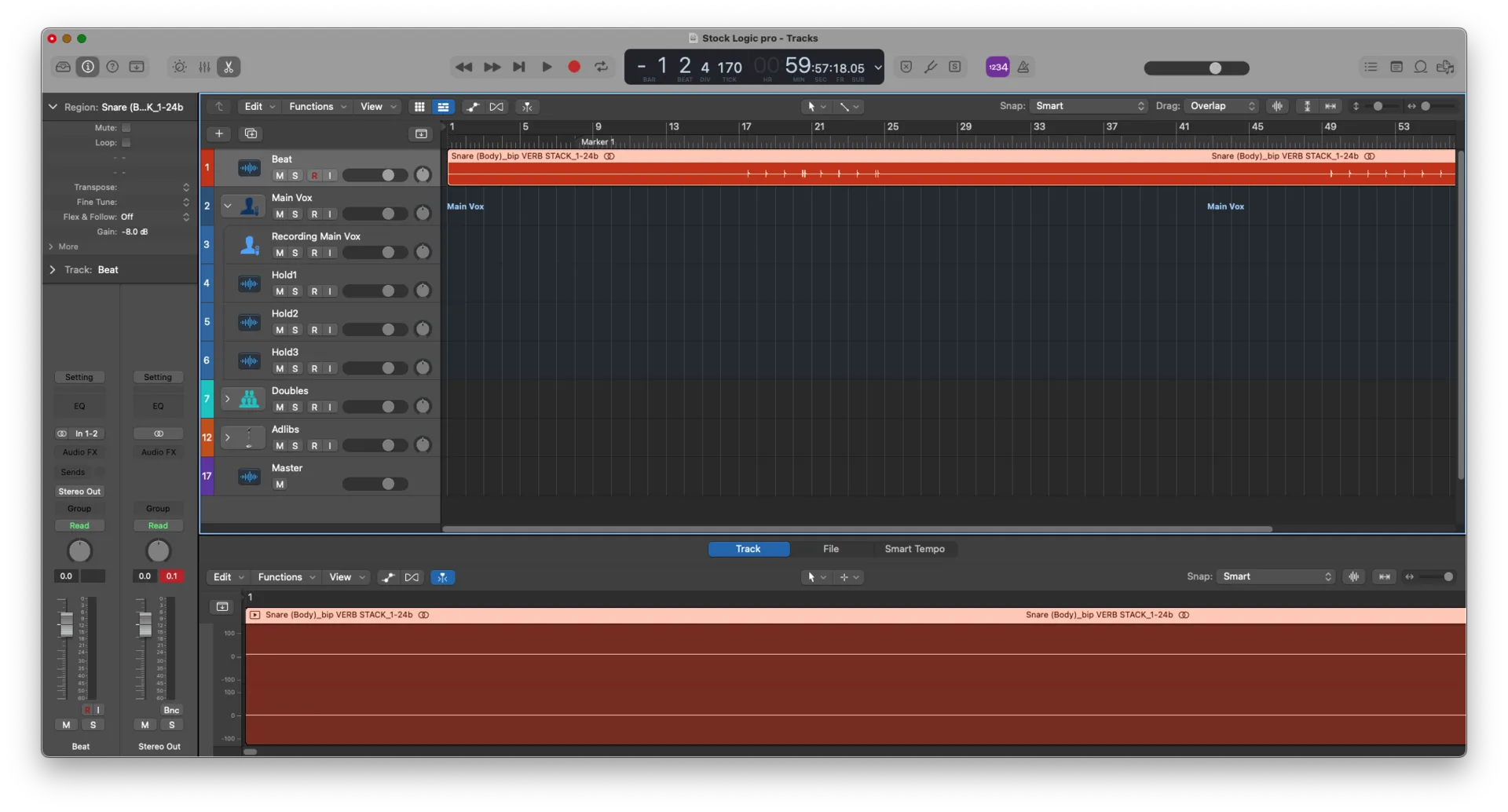Switch to the Smart Tempo tab
This screenshot has height=812, width=1508.
click(914, 549)
